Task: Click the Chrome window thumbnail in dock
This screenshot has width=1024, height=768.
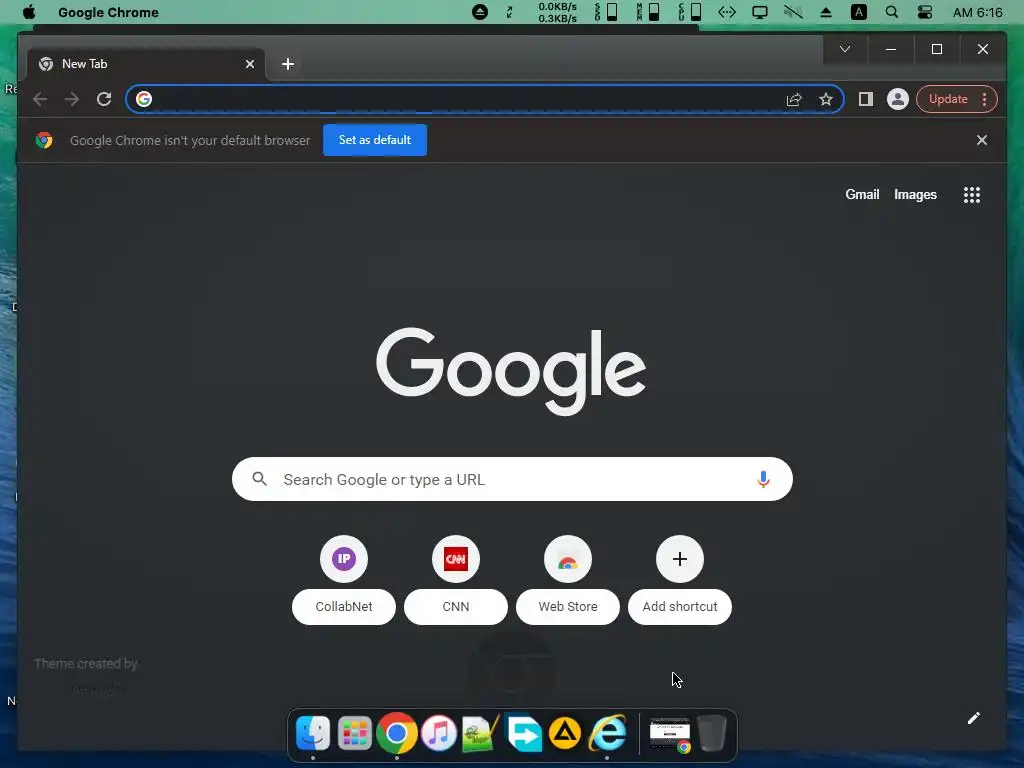Action: tap(670, 735)
